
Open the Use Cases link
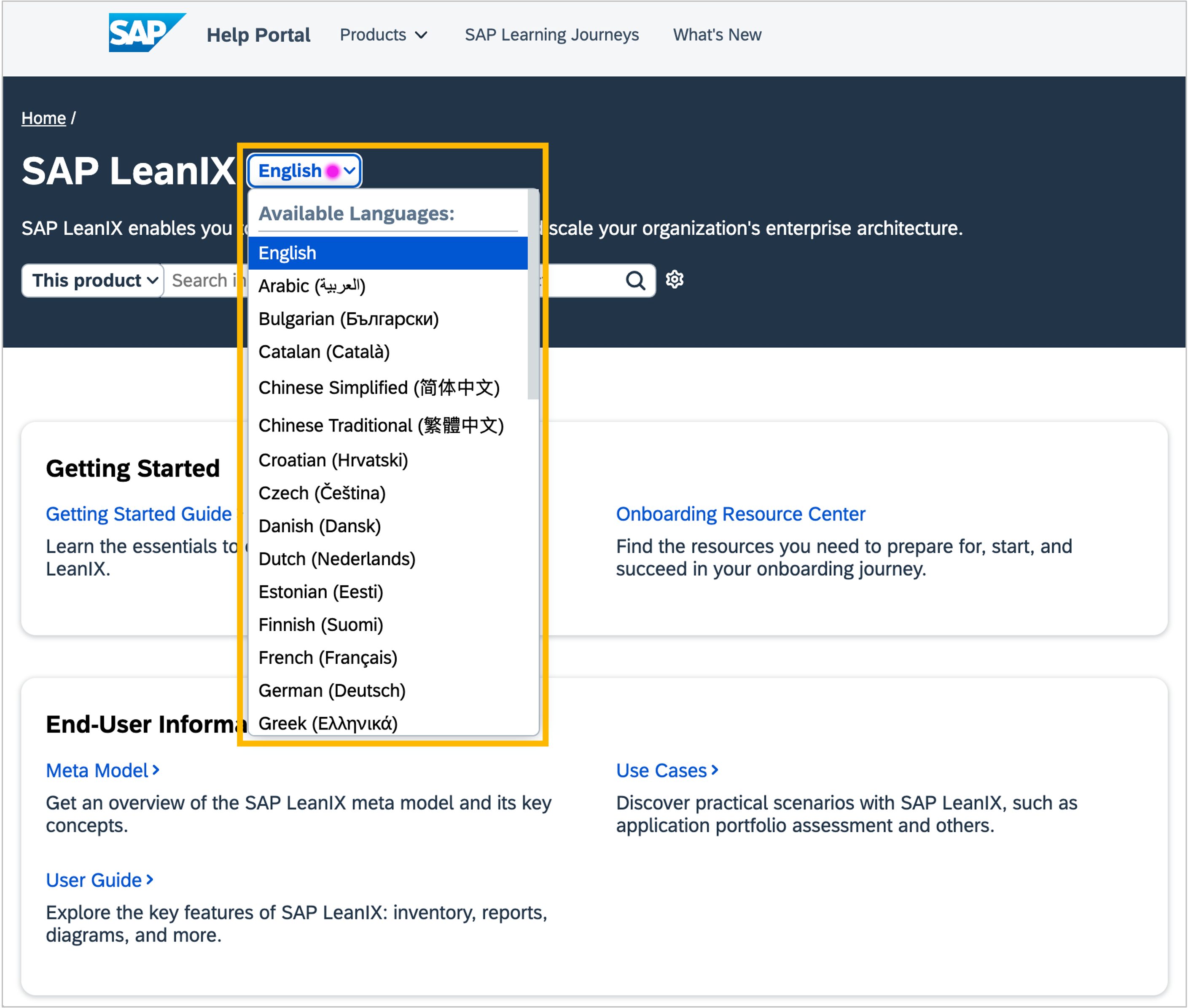tap(667, 771)
